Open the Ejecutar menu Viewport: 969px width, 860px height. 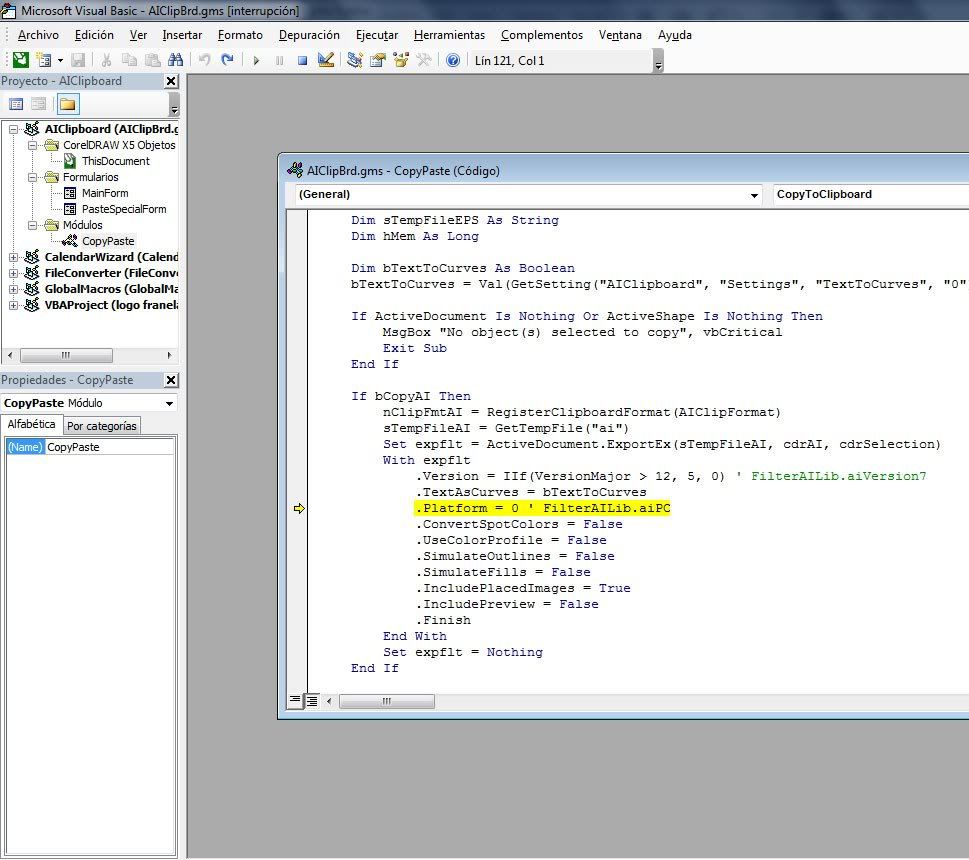click(x=377, y=35)
